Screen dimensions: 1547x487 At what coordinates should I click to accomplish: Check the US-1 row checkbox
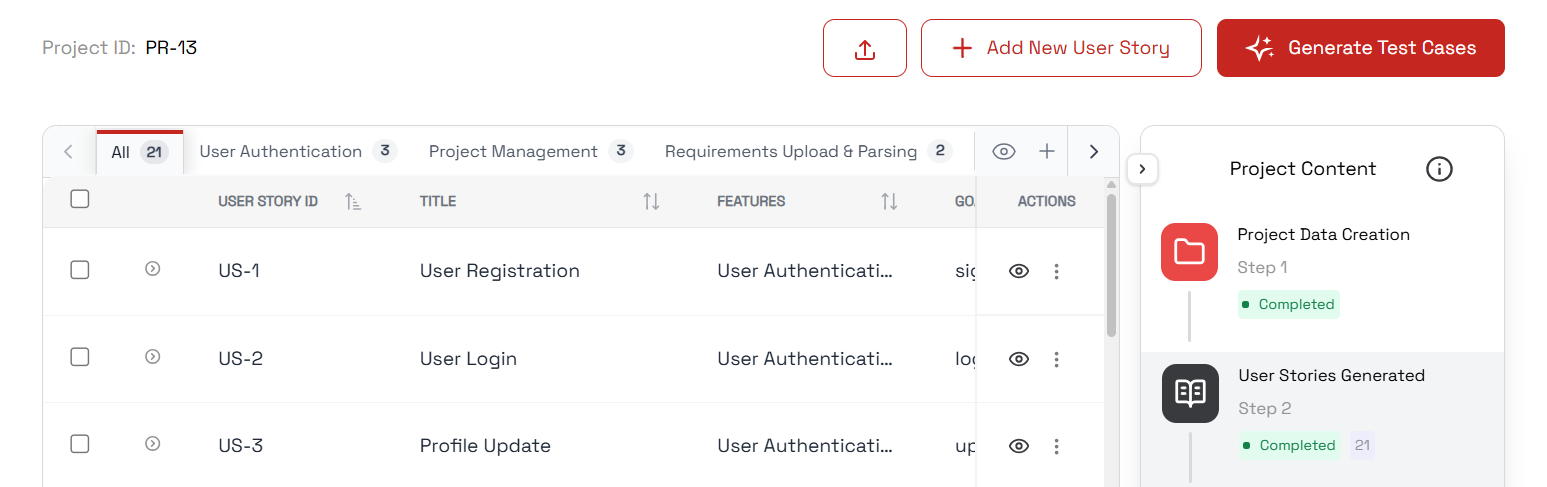pyautogui.click(x=80, y=269)
